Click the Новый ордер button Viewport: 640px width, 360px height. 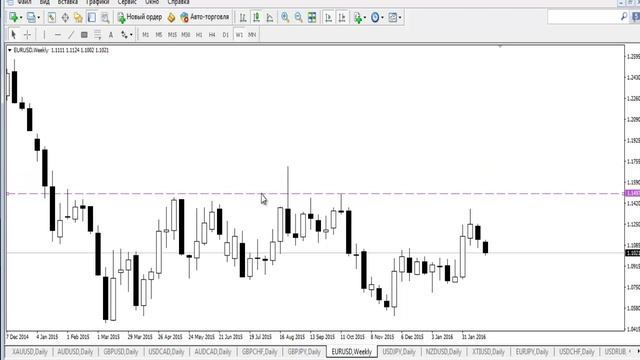coord(140,17)
